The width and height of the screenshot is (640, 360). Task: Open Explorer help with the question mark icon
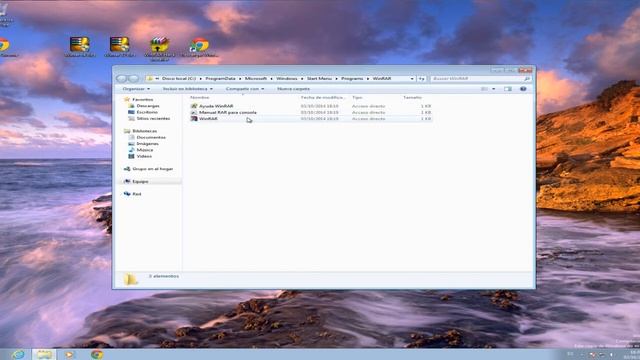(523, 89)
